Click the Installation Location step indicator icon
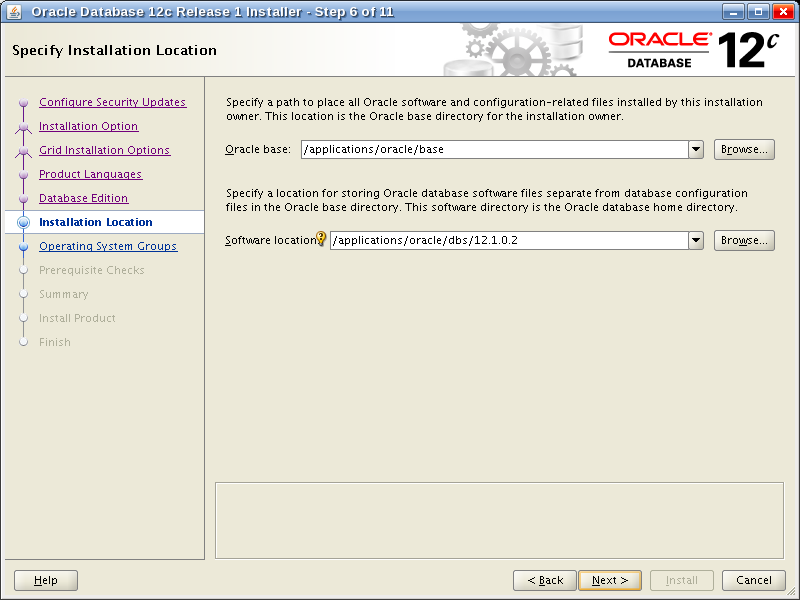 click(x=24, y=223)
